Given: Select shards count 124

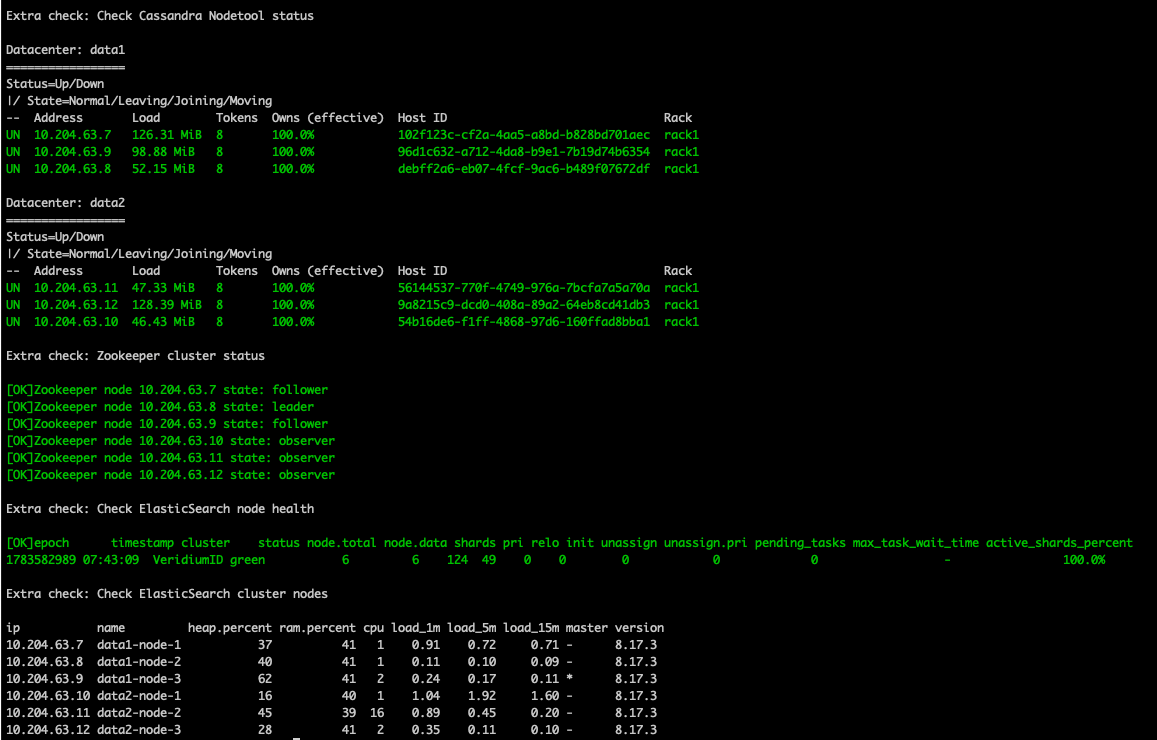Looking at the screenshot, I should pos(457,560).
